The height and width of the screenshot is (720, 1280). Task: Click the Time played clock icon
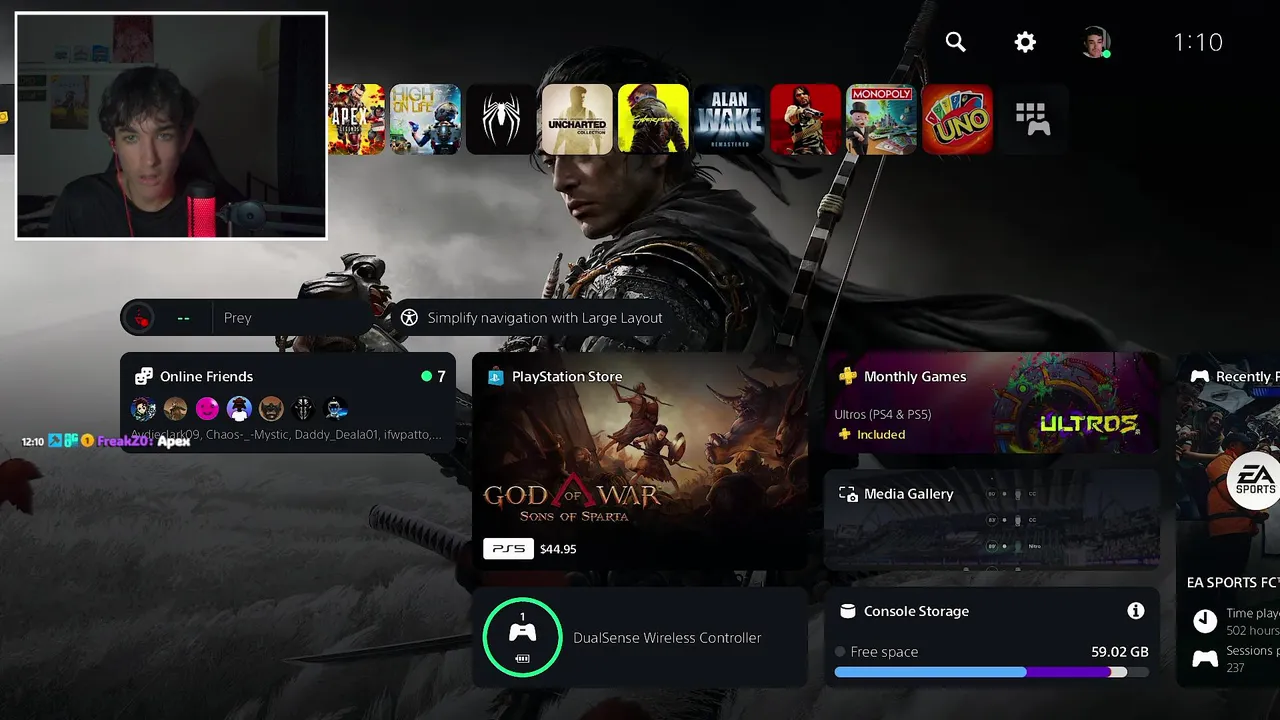(x=1205, y=620)
